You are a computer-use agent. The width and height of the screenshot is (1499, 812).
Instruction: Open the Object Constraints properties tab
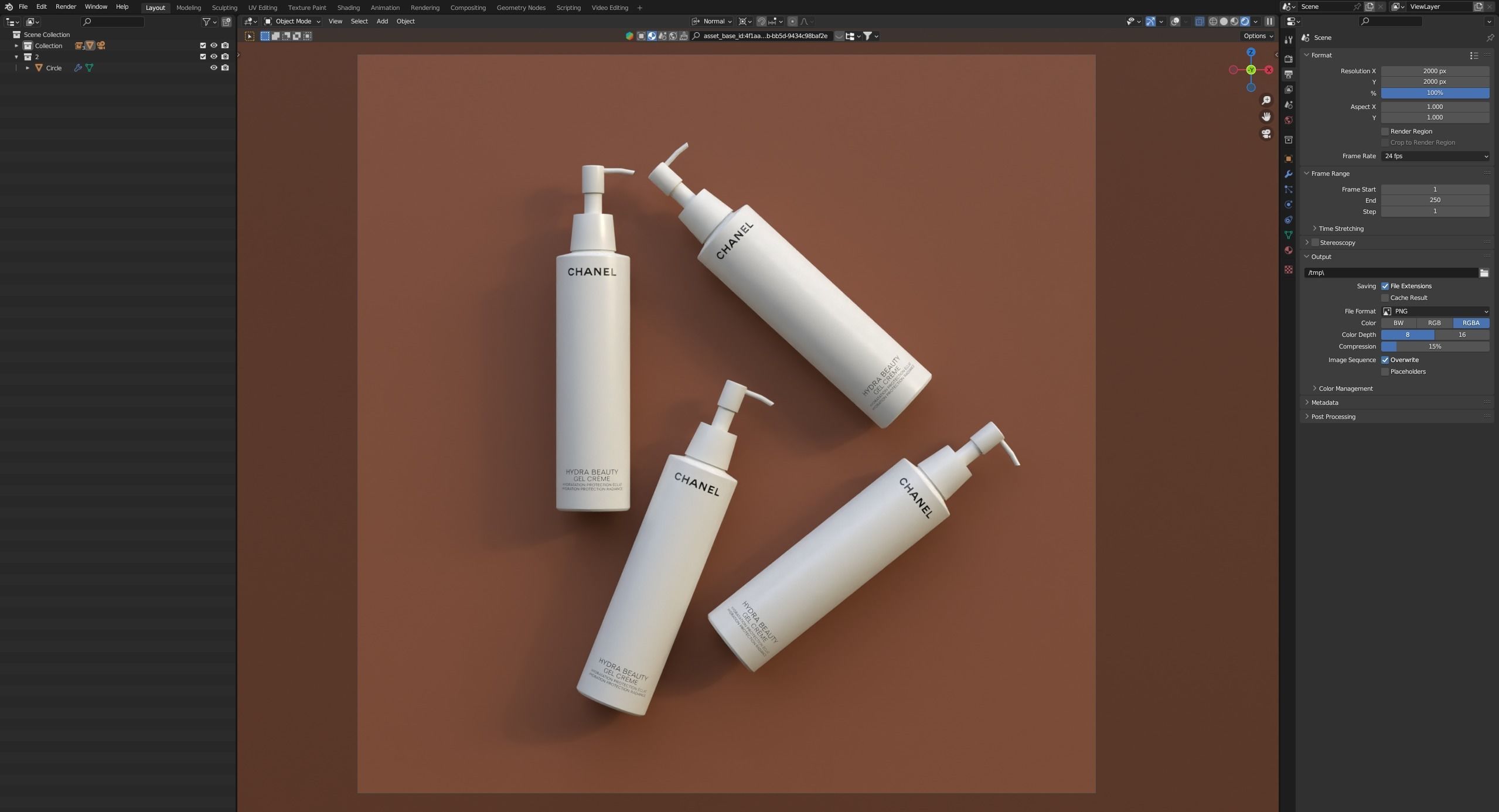pyautogui.click(x=1288, y=220)
